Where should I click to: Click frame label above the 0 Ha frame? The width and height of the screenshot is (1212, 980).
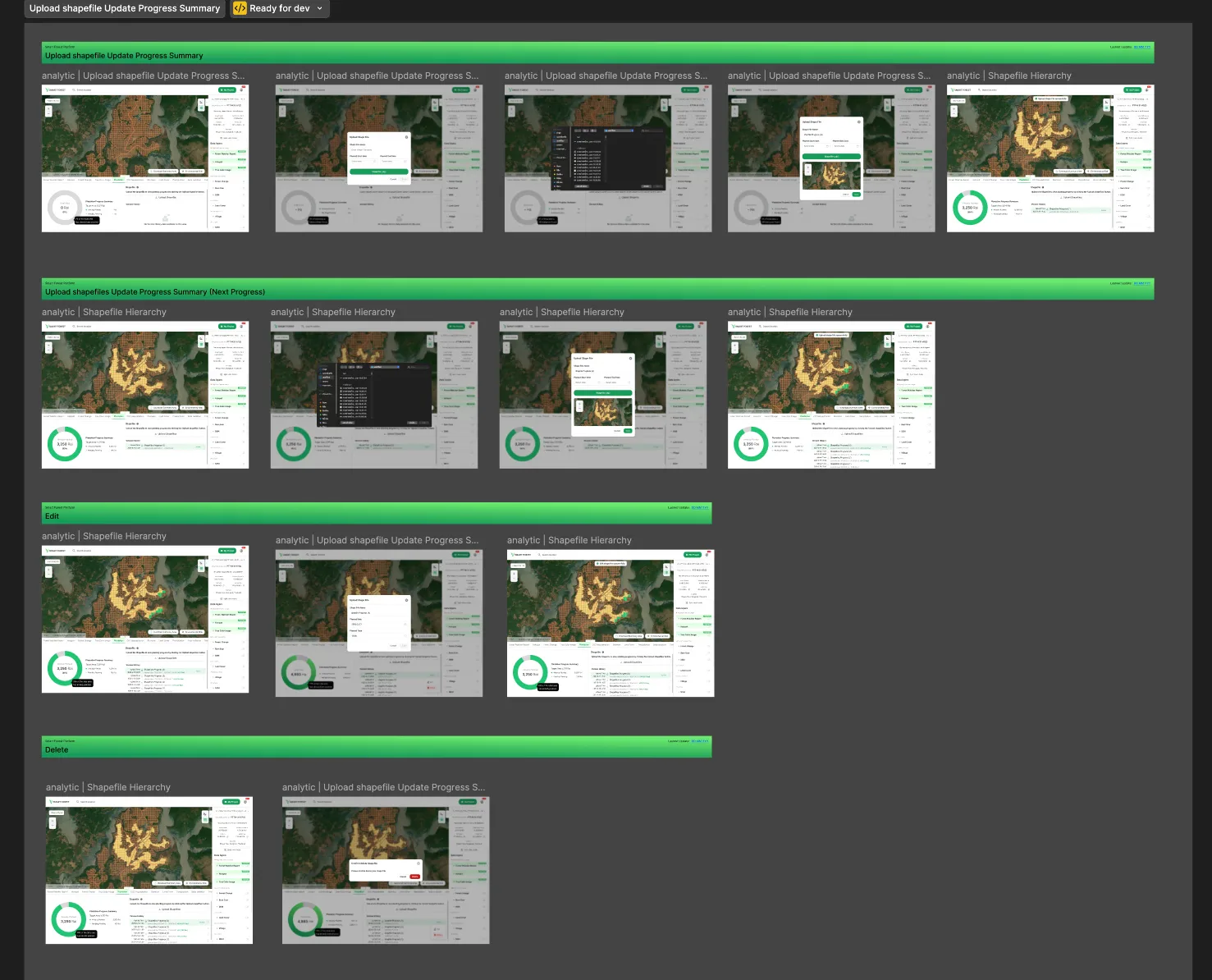point(144,76)
